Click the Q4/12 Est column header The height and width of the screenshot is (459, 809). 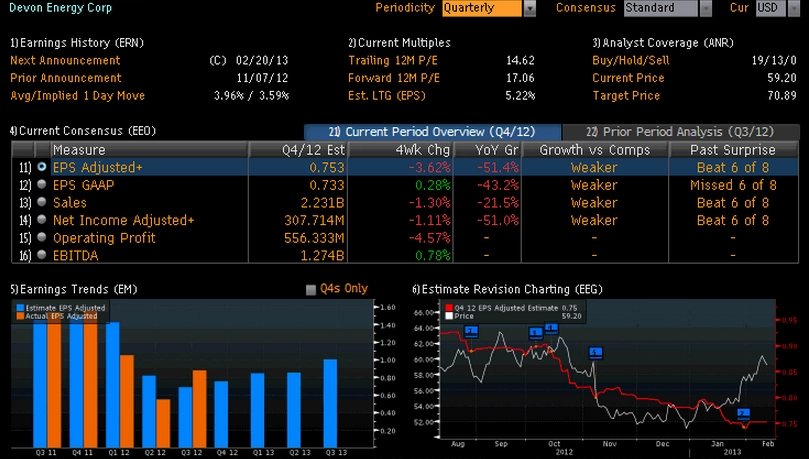tap(298, 150)
